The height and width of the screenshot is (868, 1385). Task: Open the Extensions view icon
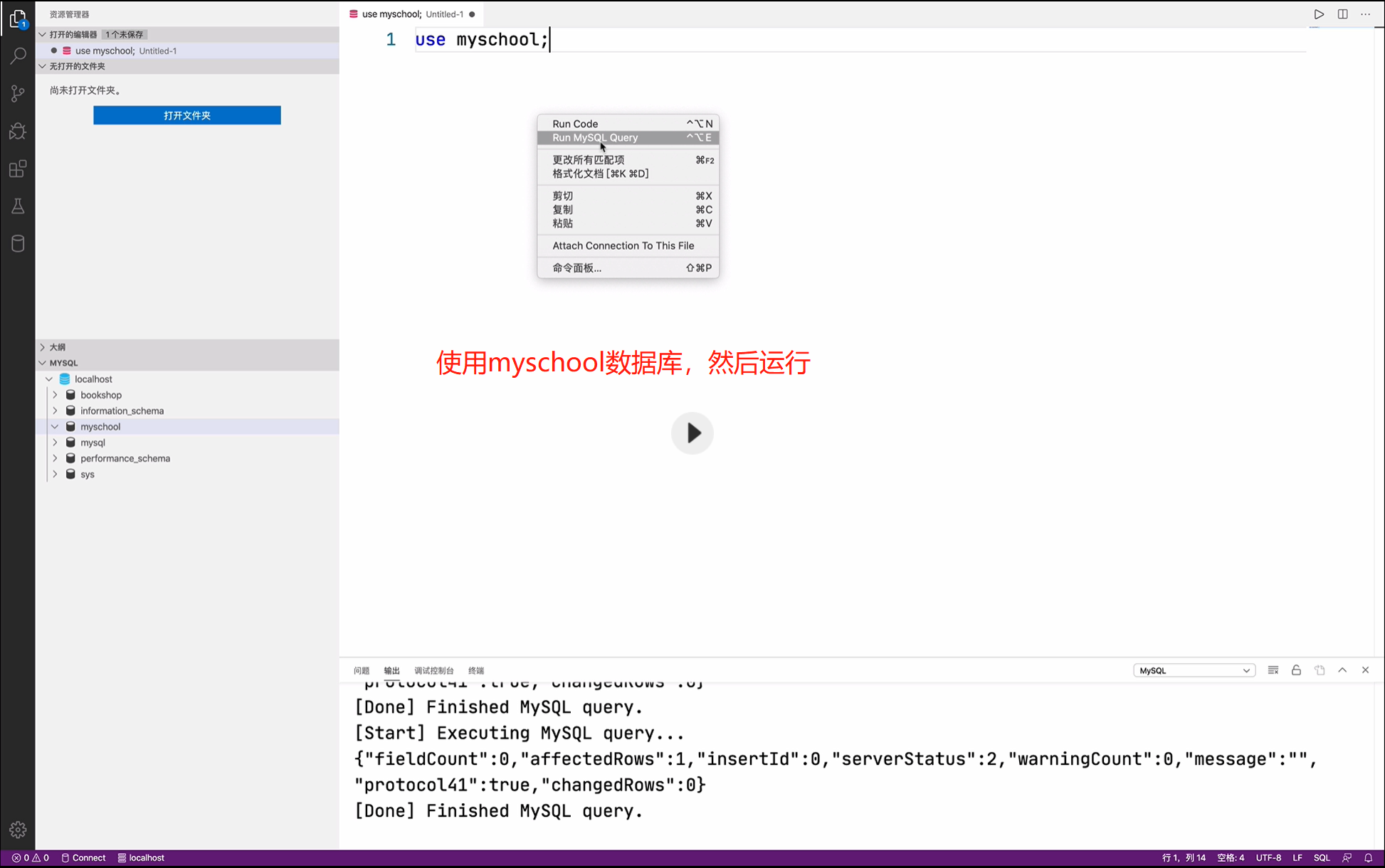click(x=18, y=169)
